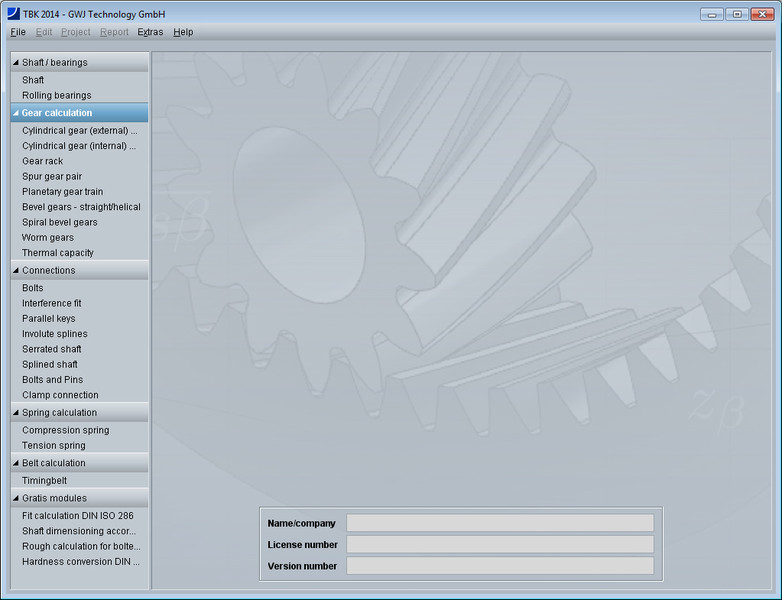Viewport: 782px width, 600px height.
Task: Launch the Worm gears calculation
Action: pos(47,238)
